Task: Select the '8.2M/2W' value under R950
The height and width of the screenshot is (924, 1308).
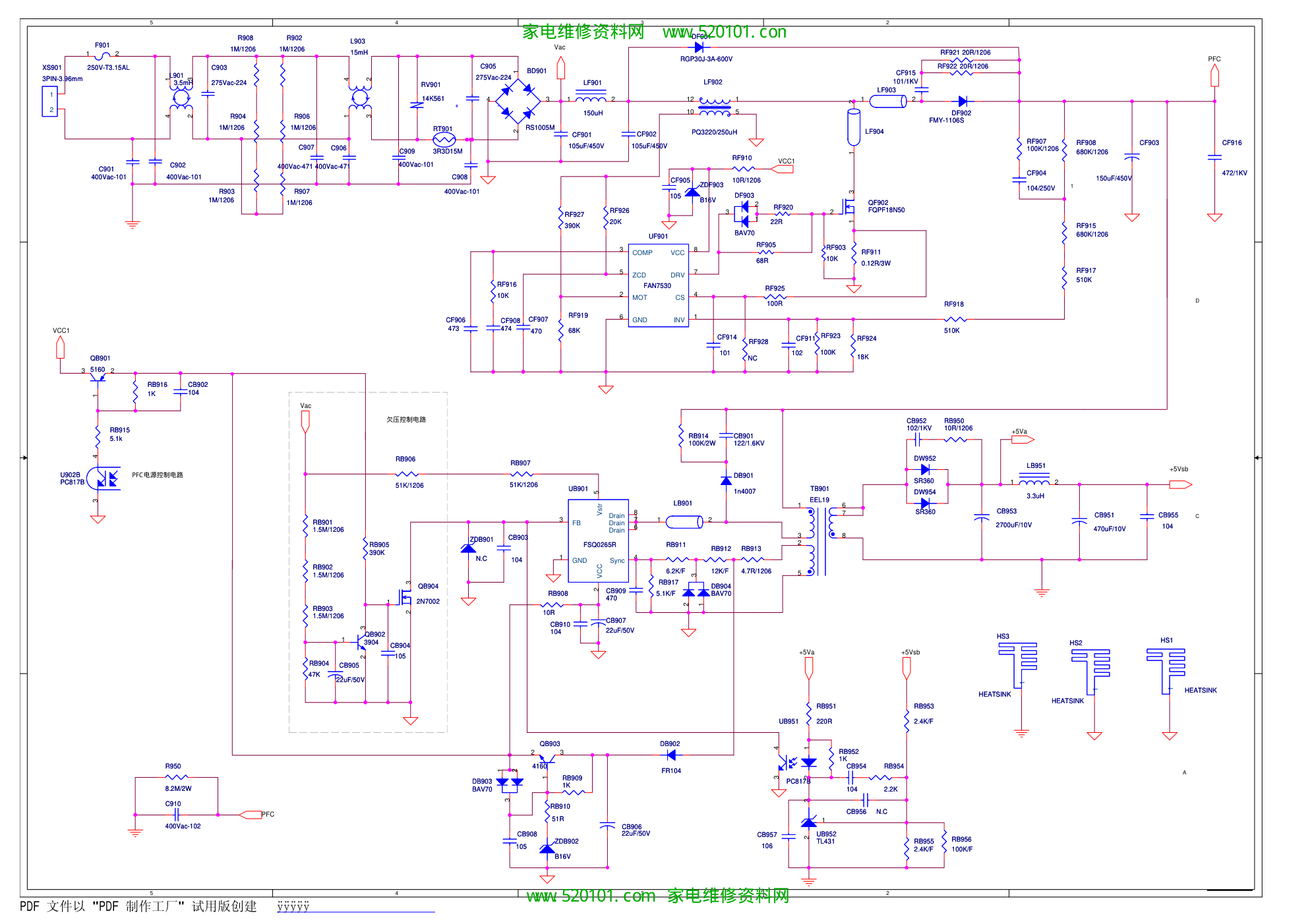Action: point(178,788)
